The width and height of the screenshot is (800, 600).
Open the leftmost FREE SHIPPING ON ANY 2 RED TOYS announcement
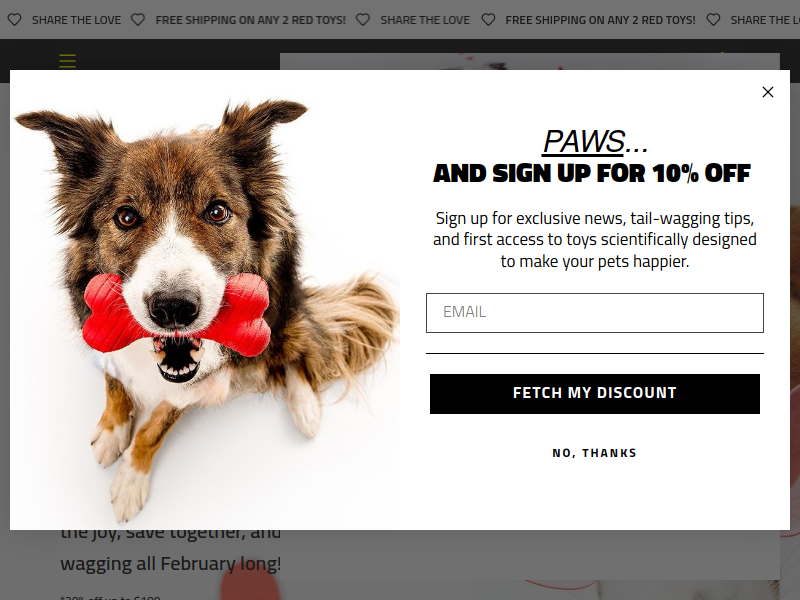click(251, 20)
